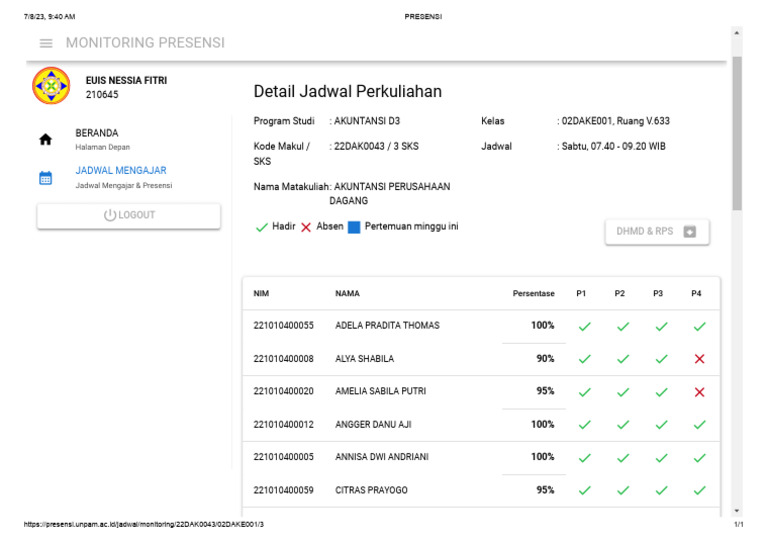The width and height of the screenshot is (768, 543).
Task: Toggle Citras Prayogo's P3 attendance check
Action: pyautogui.click(x=661, y=491)
